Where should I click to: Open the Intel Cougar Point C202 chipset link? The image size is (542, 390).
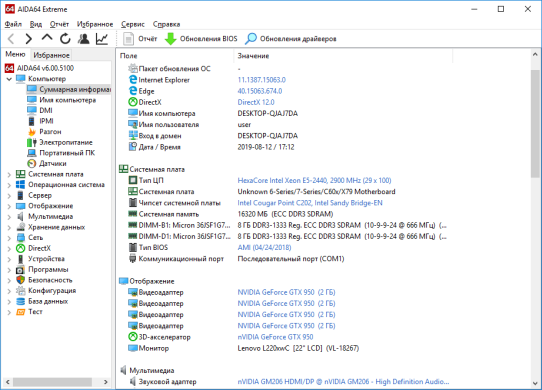(310, 203)
